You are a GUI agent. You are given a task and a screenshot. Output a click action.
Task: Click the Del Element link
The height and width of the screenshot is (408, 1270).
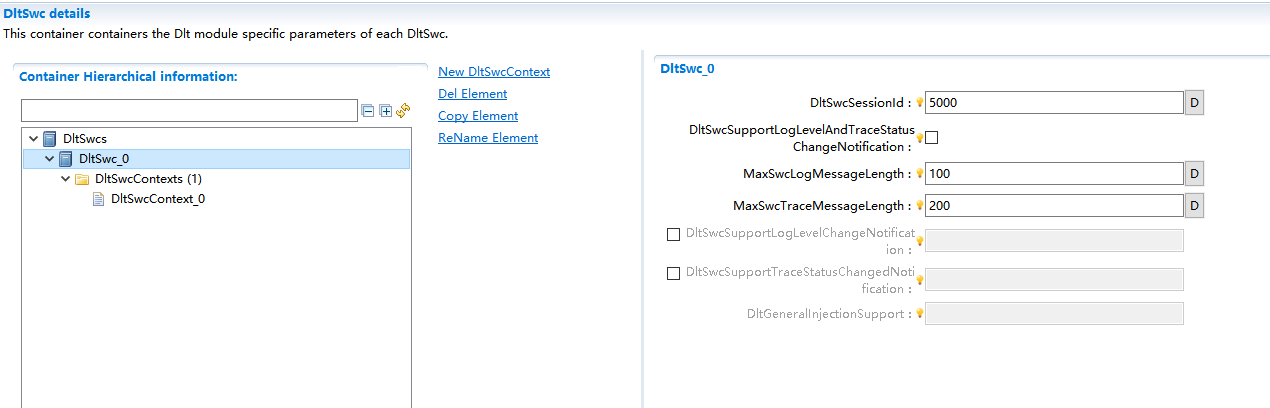click(x=472, y=94)
